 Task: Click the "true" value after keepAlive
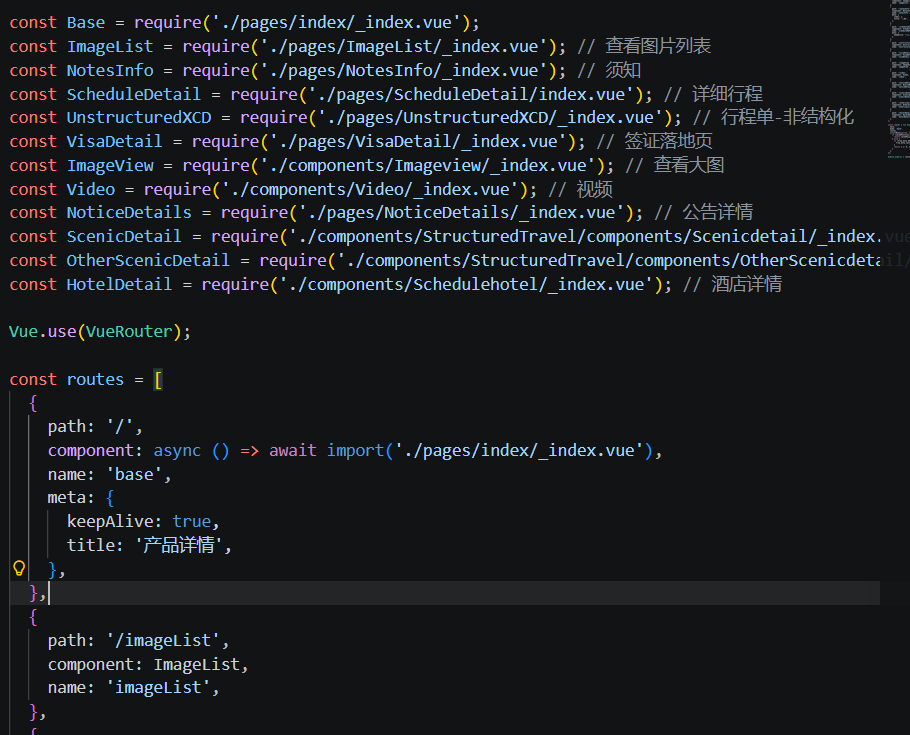click(x=192, y=521)
